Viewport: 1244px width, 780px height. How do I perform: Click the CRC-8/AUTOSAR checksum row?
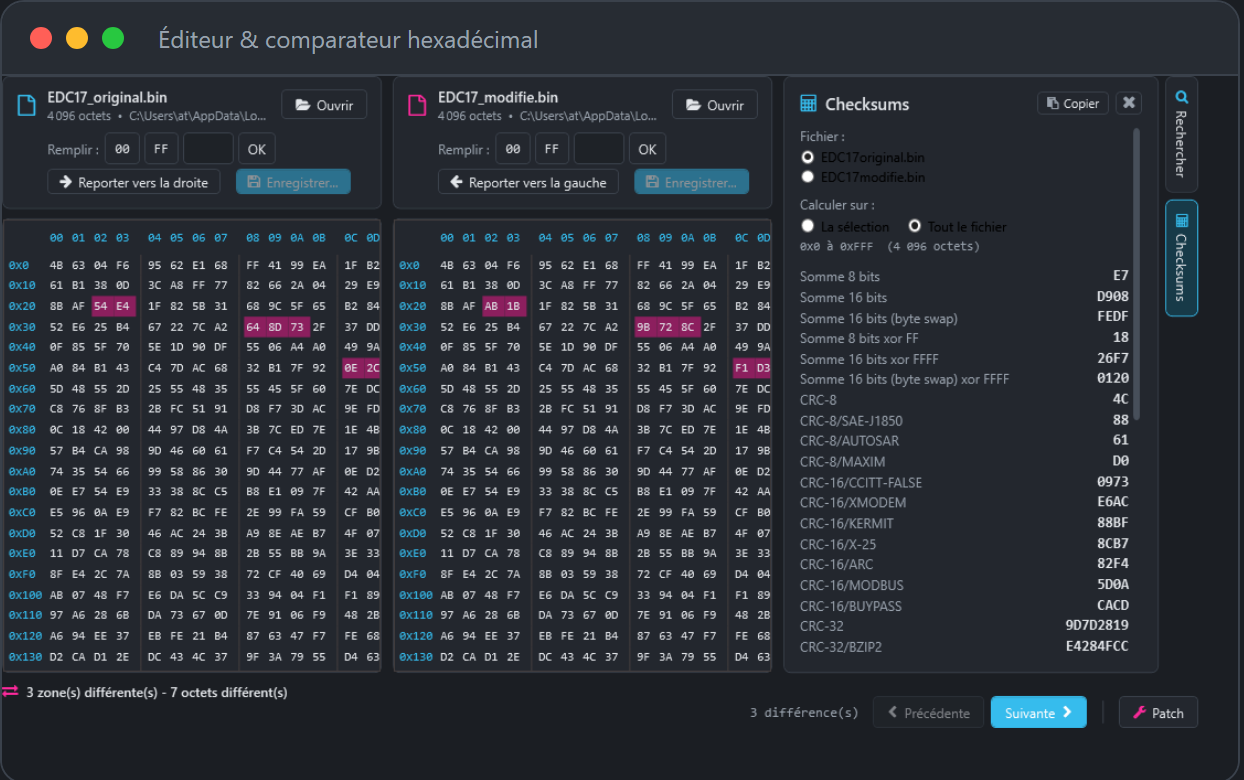coord(964,441)
